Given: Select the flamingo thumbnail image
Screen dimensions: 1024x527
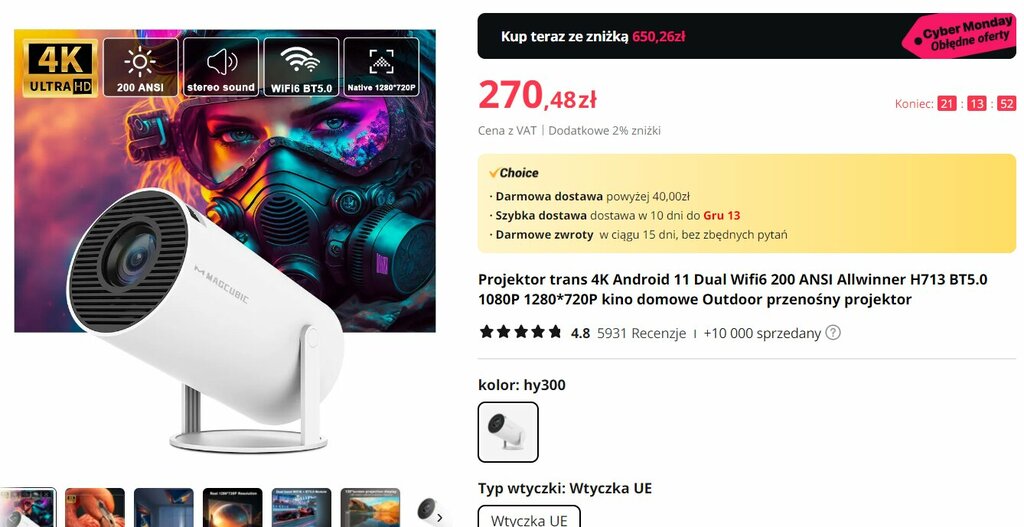Looking at the screenshot, I should [x=95, y=507].
